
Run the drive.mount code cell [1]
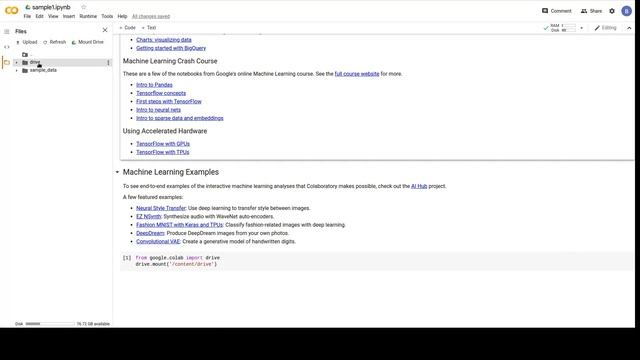(127, 258)
